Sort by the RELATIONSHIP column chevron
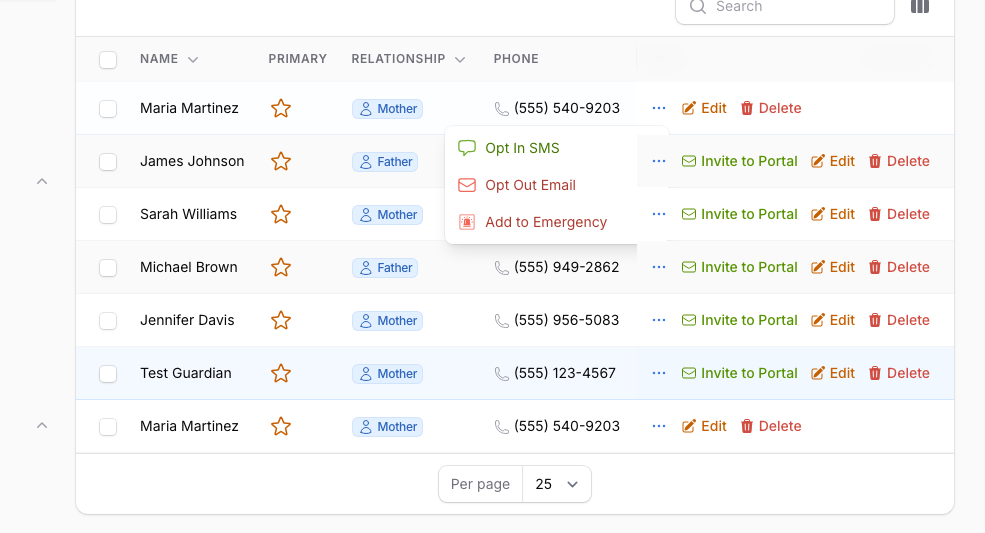This screenshot has width=985, height=533. 460,60
